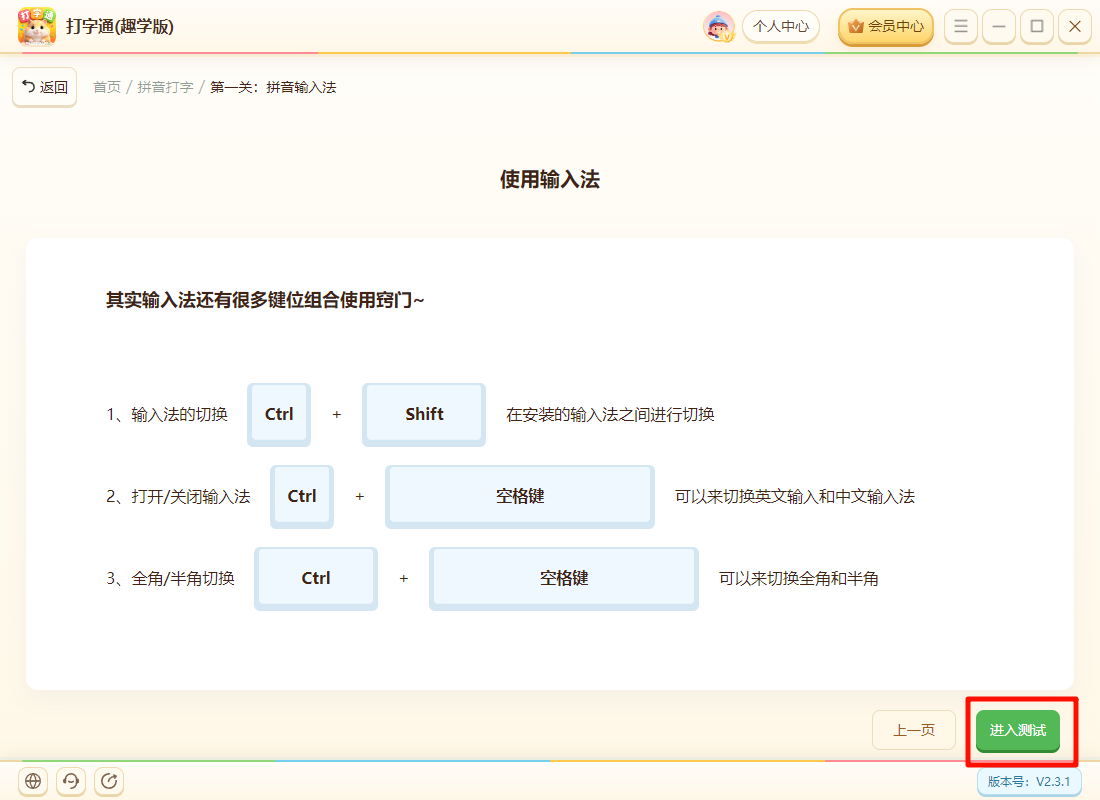1100x800 pixels.
Task: Go to previous page with 上一页
Action: pos(913,730)
